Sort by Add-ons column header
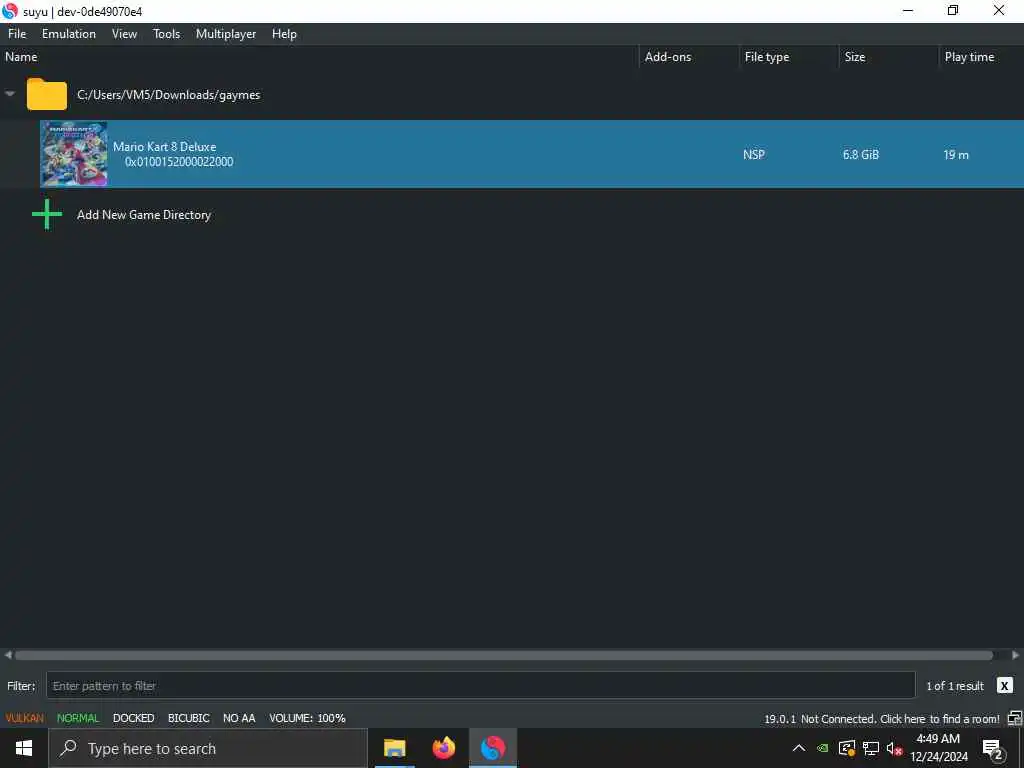Screen dimensions: 1024x768 point(689,57)
